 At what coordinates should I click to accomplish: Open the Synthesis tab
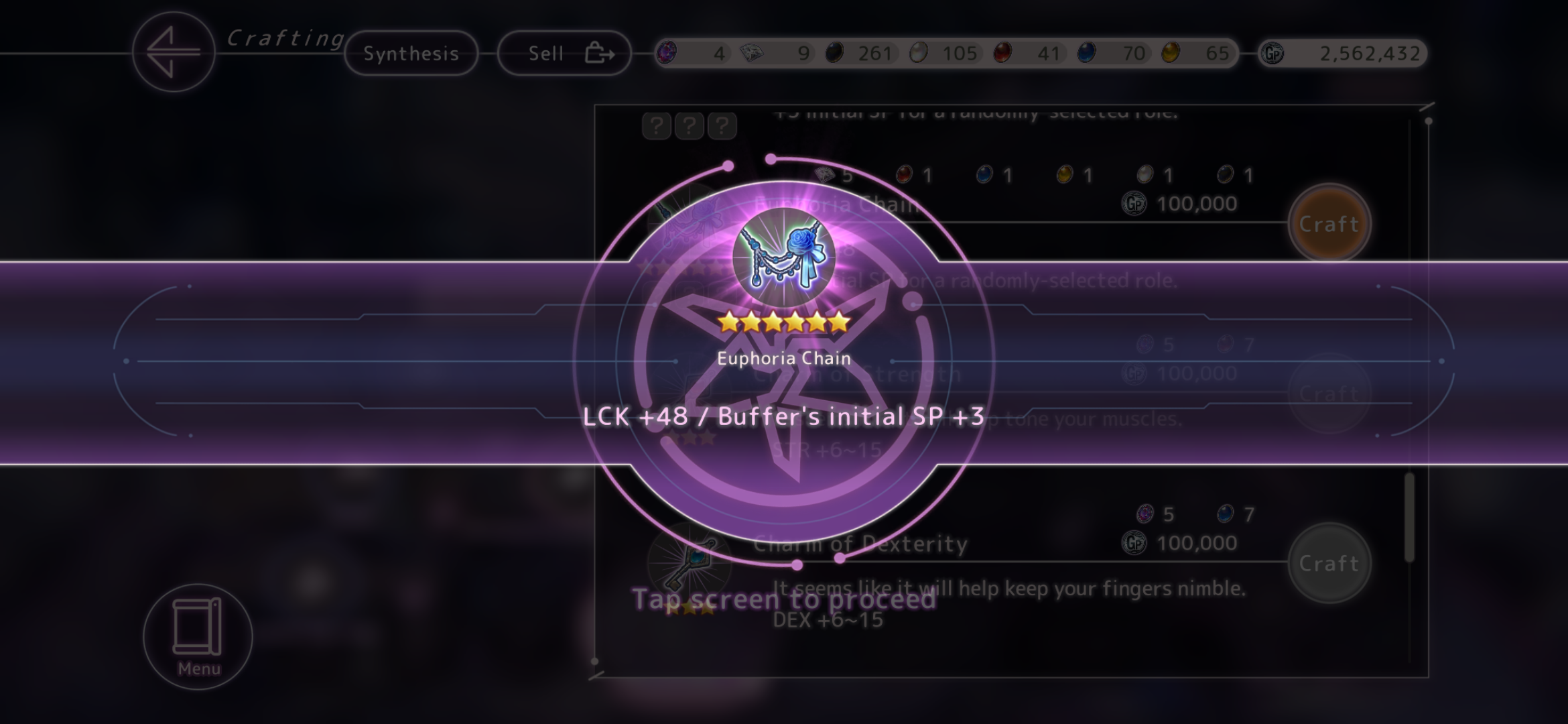pyautogui.click(x=411, y=53)
